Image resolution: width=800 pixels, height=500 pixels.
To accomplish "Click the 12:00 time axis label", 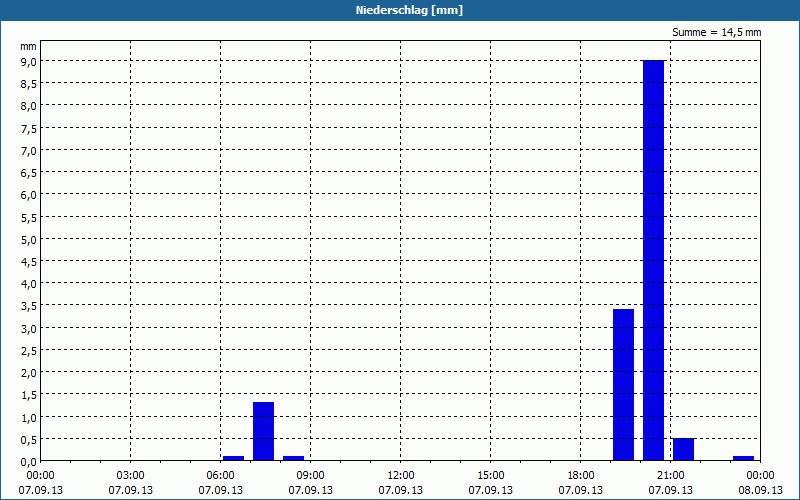I will (401, 476).
